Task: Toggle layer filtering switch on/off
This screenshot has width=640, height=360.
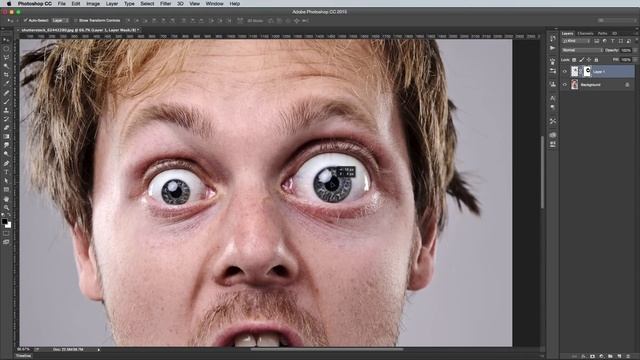Action: pyautogui.click(x=636, y=41)
